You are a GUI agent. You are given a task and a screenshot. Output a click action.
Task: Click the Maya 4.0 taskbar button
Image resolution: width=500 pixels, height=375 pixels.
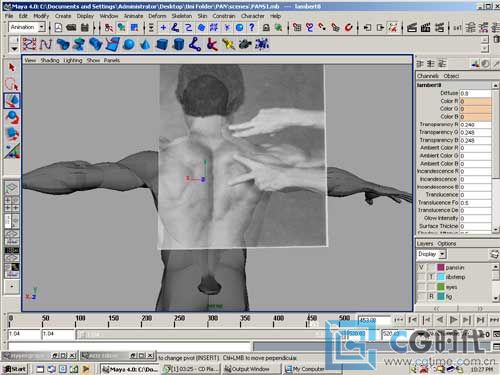130,369
